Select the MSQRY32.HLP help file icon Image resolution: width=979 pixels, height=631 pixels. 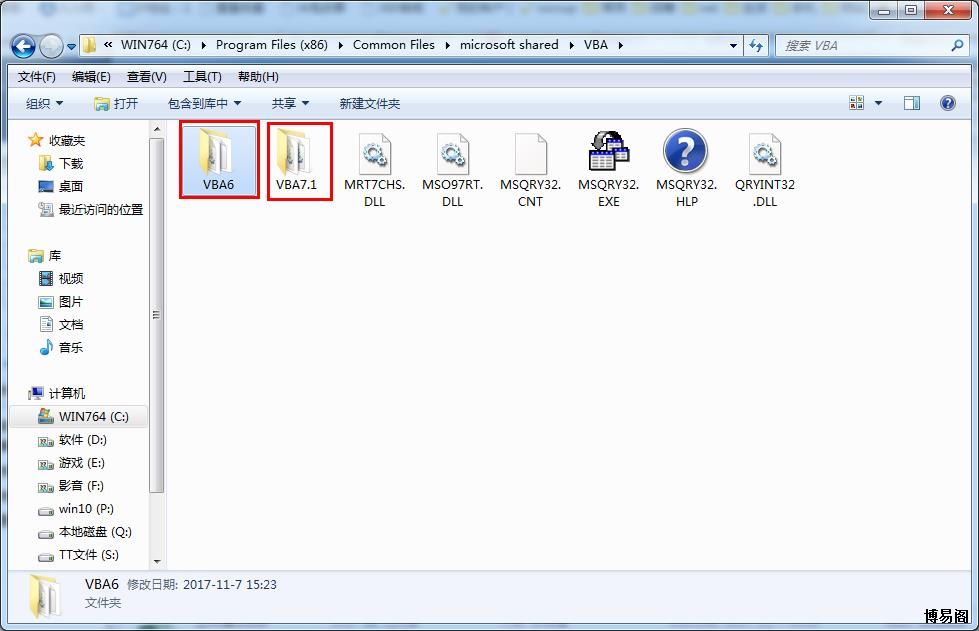pyautogui.click(x=686, y=153)
